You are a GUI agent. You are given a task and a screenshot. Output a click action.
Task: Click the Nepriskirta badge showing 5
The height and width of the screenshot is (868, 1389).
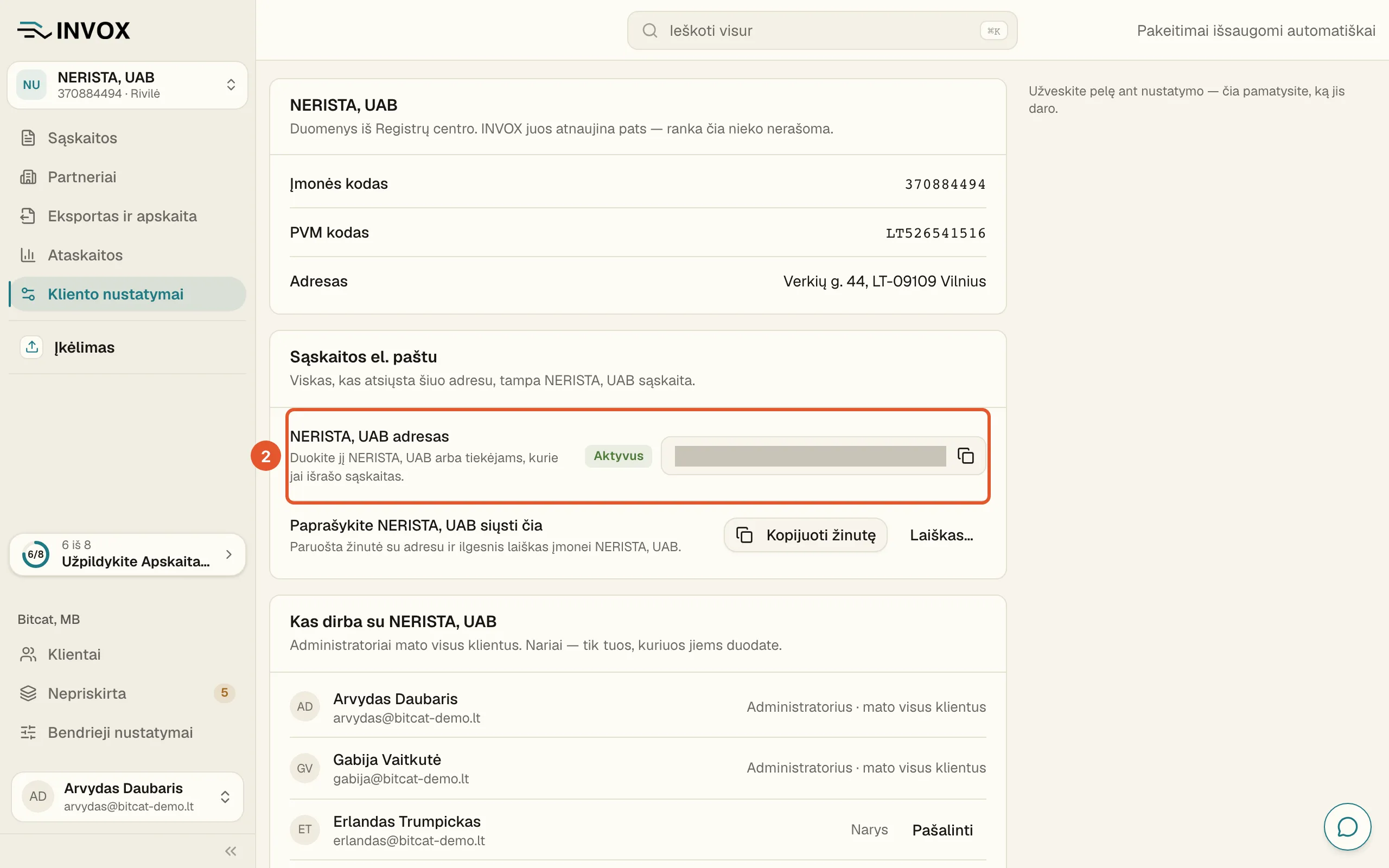click(x=225, y=693)
